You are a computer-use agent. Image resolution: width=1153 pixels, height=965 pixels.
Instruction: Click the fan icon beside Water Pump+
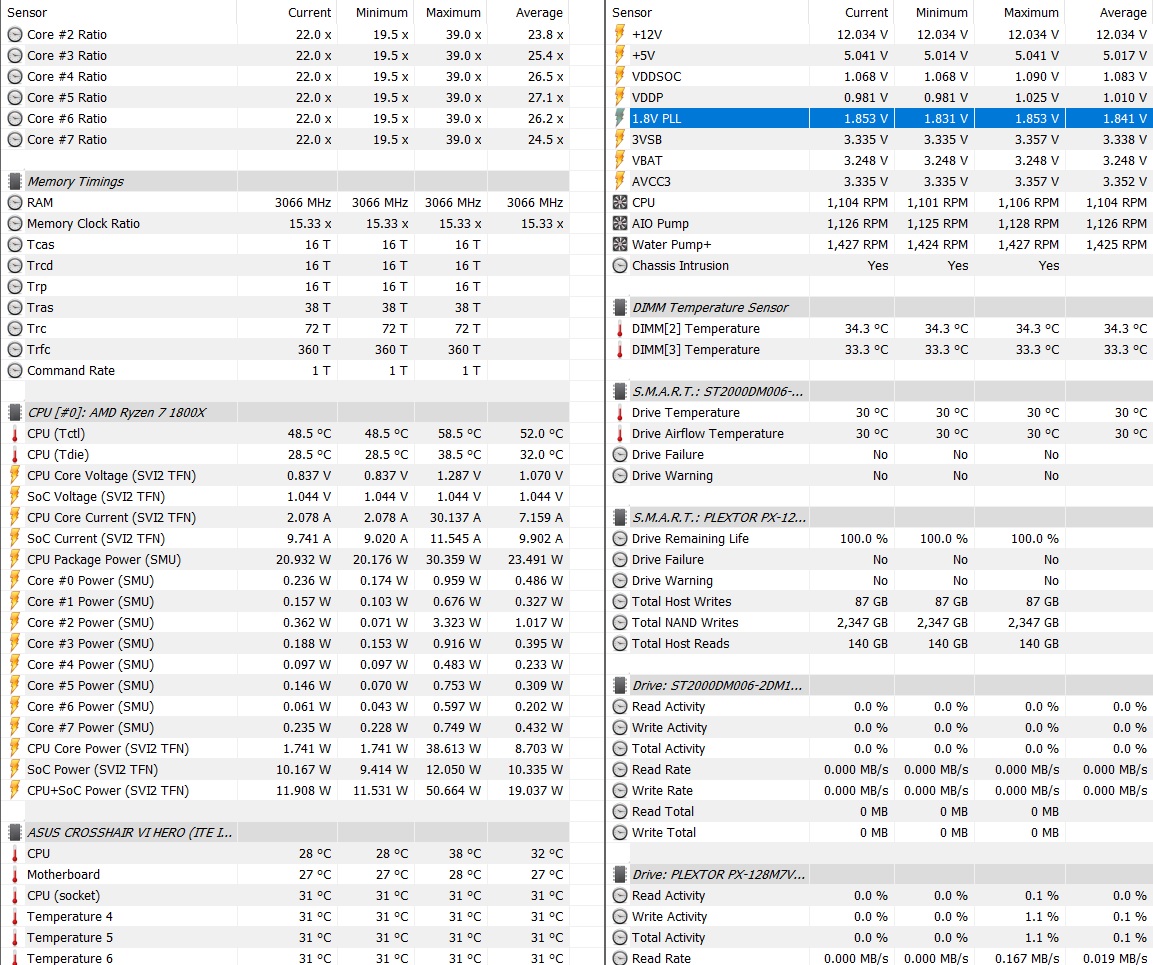point(620,244)
